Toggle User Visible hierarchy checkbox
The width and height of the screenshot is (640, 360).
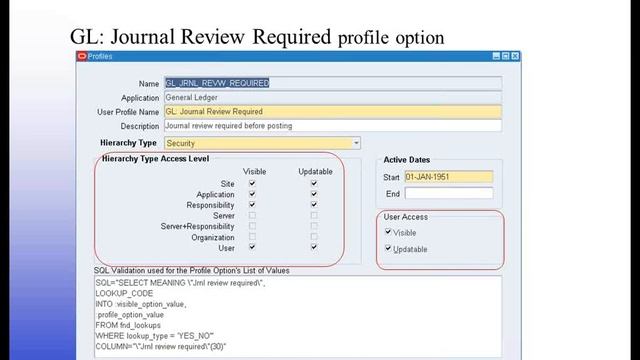(252, 247)
